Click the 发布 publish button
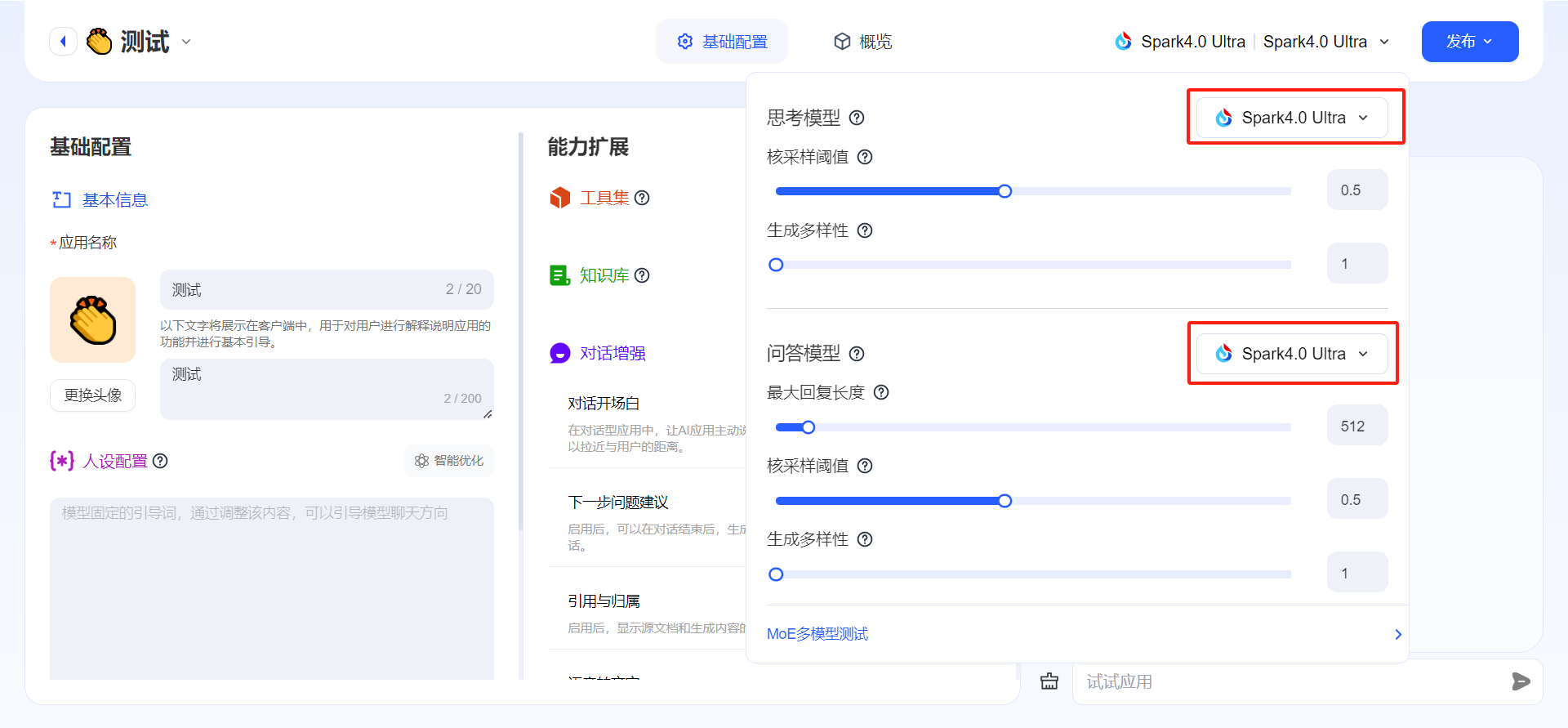Screen dimensions: 1568x728 click(1469, 42)
